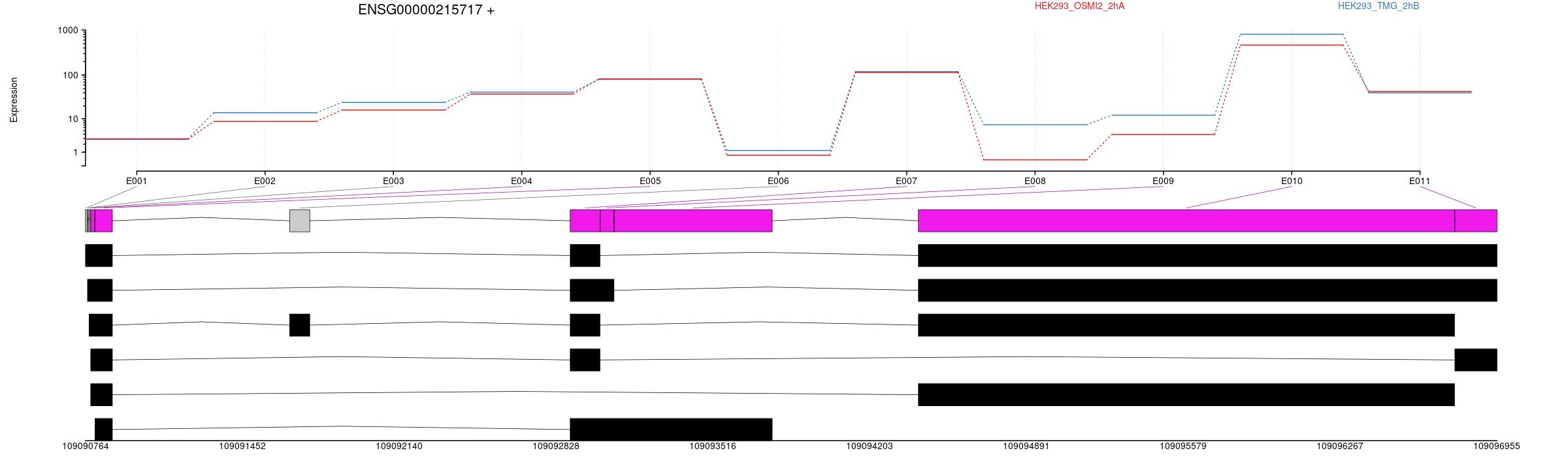Click the 10 y-axis tick label

[x=73, y=119]
